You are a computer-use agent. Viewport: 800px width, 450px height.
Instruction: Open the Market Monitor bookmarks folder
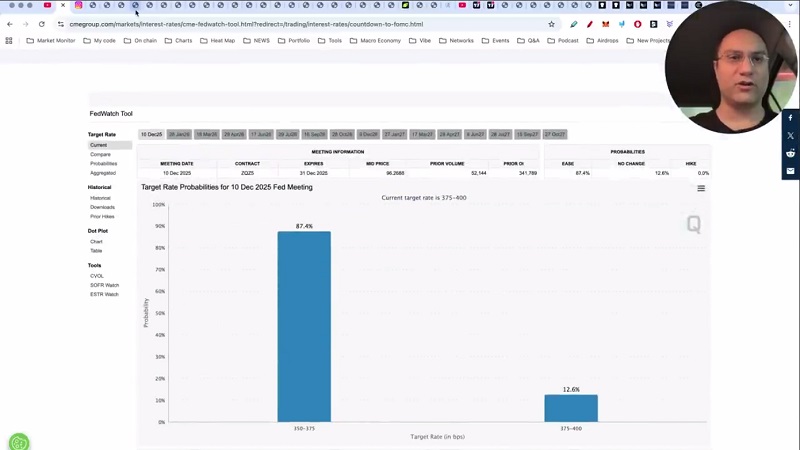click(50, 41)
